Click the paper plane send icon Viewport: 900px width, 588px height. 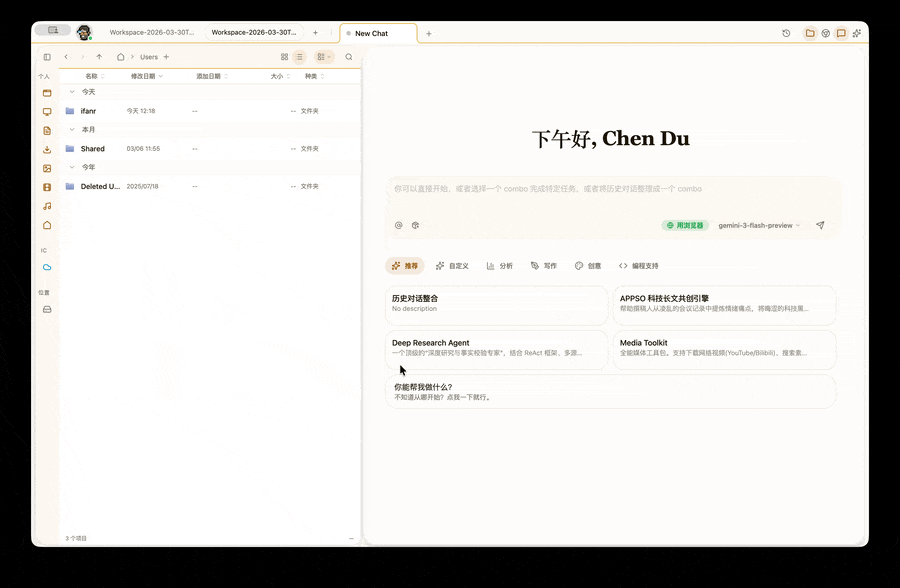820,225
